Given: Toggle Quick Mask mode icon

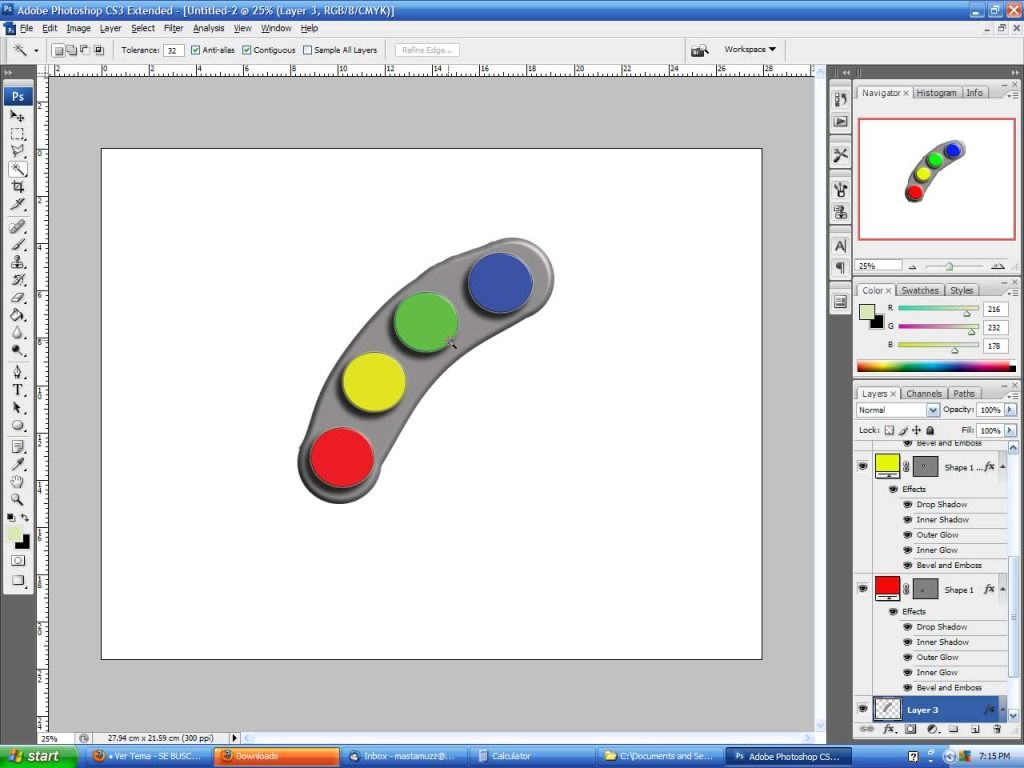Looking at the screenshot, I should click(18, 560).
